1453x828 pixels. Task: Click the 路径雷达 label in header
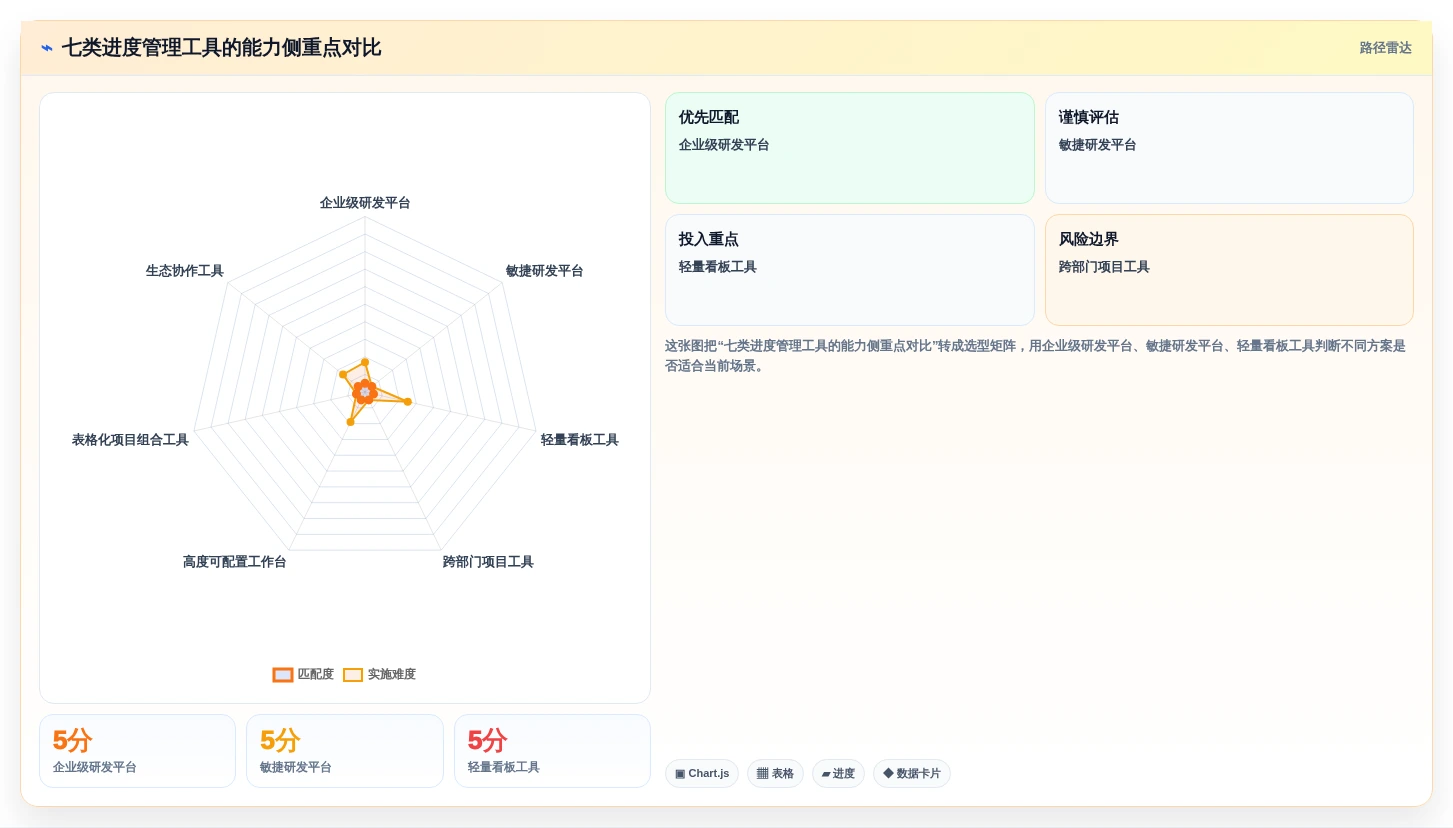click(1385, 48)
